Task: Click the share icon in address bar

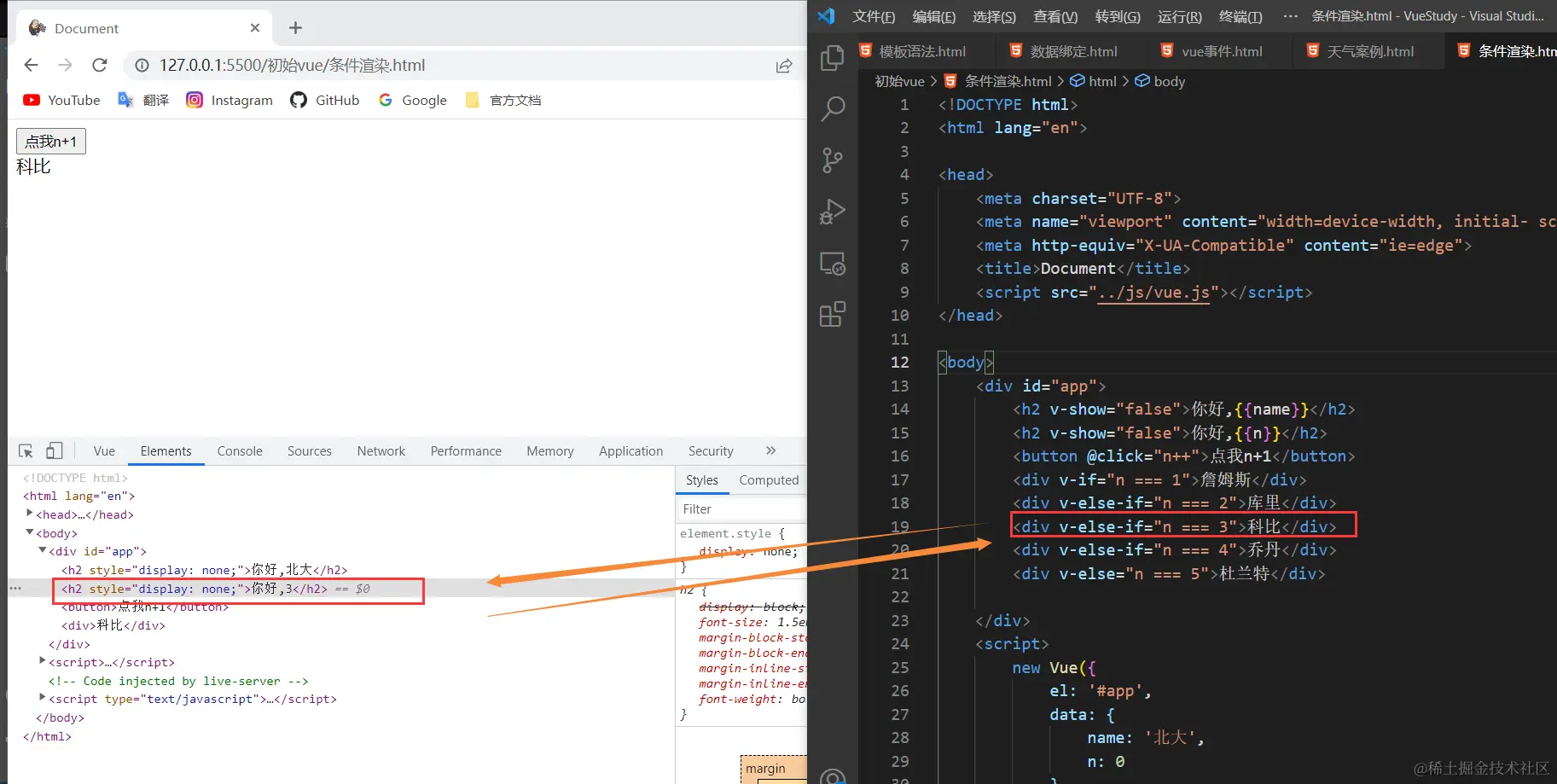Action: click(784, 66)
